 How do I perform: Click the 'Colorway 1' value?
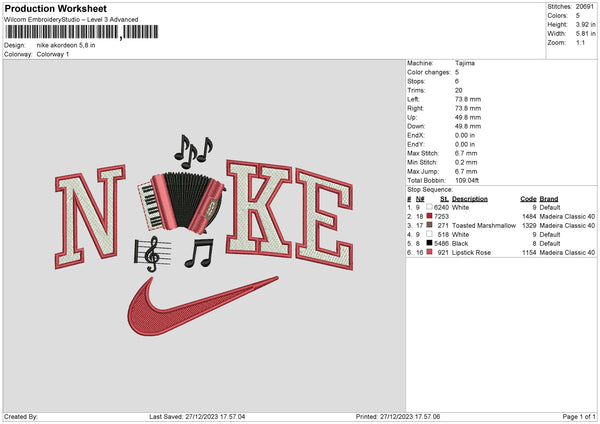53,54
